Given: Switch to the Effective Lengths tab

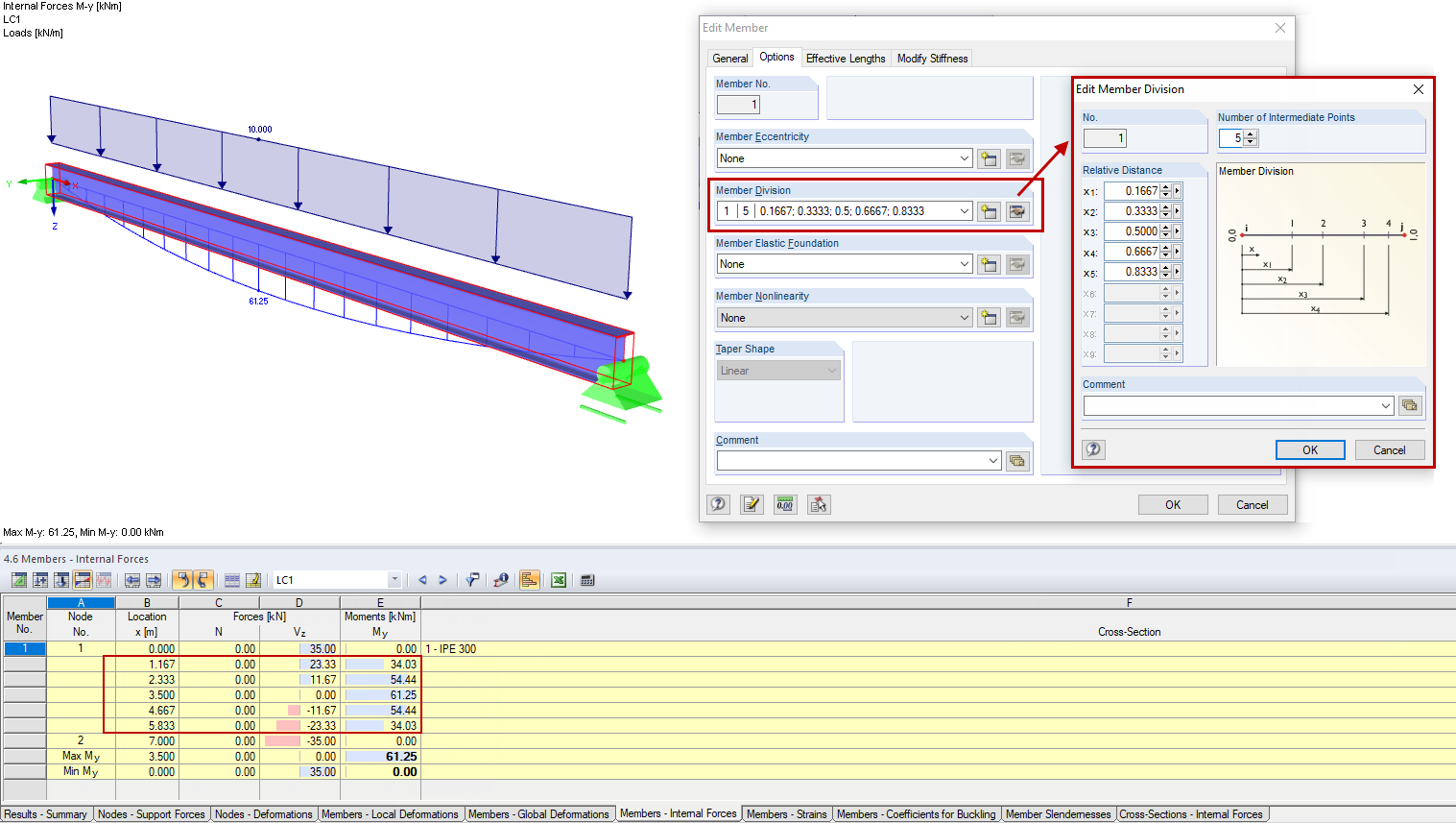Looking at the screenshot, I should [x=846, y=59].
